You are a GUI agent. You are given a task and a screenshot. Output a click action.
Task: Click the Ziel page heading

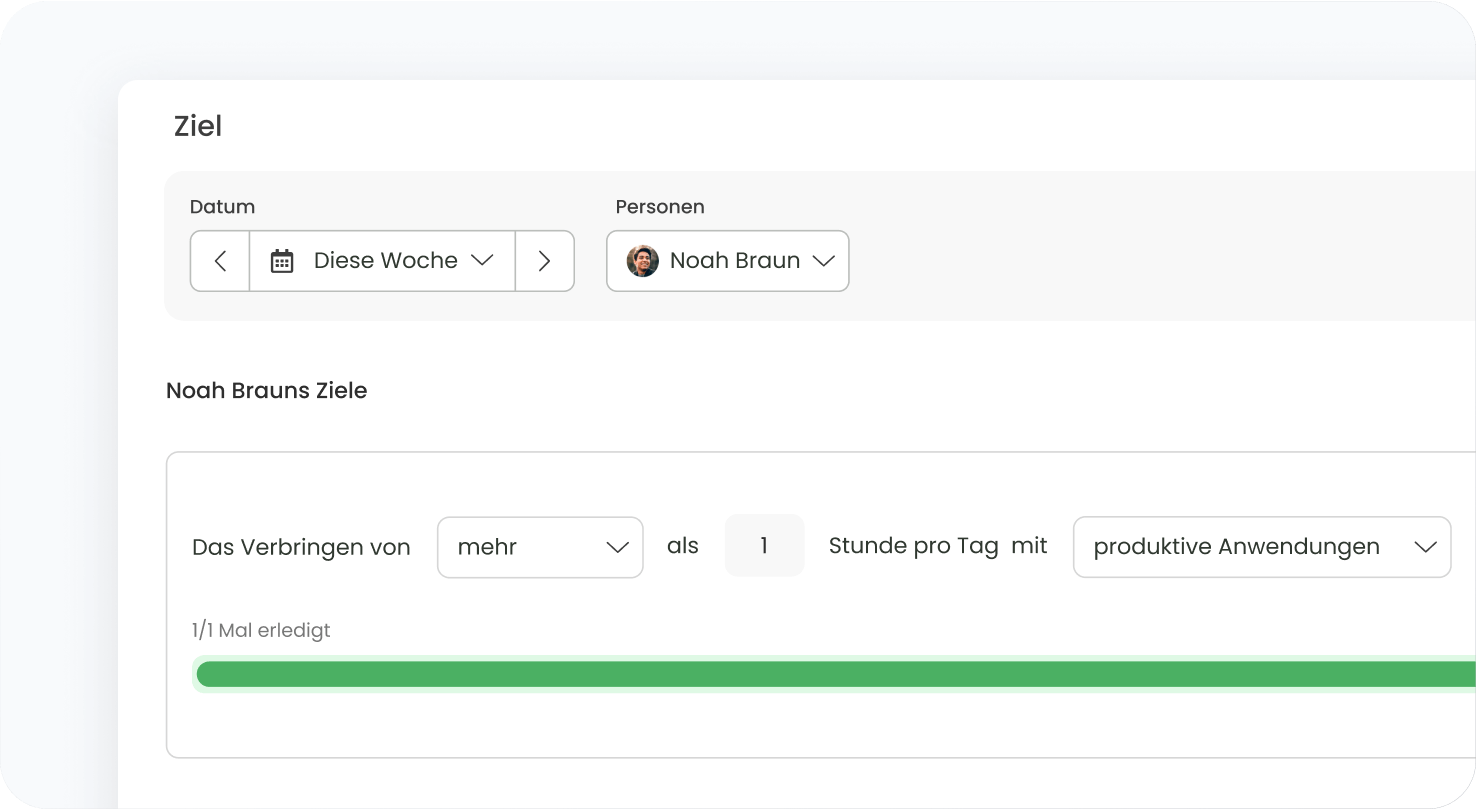pyautogui.click(x=198, y=126)
